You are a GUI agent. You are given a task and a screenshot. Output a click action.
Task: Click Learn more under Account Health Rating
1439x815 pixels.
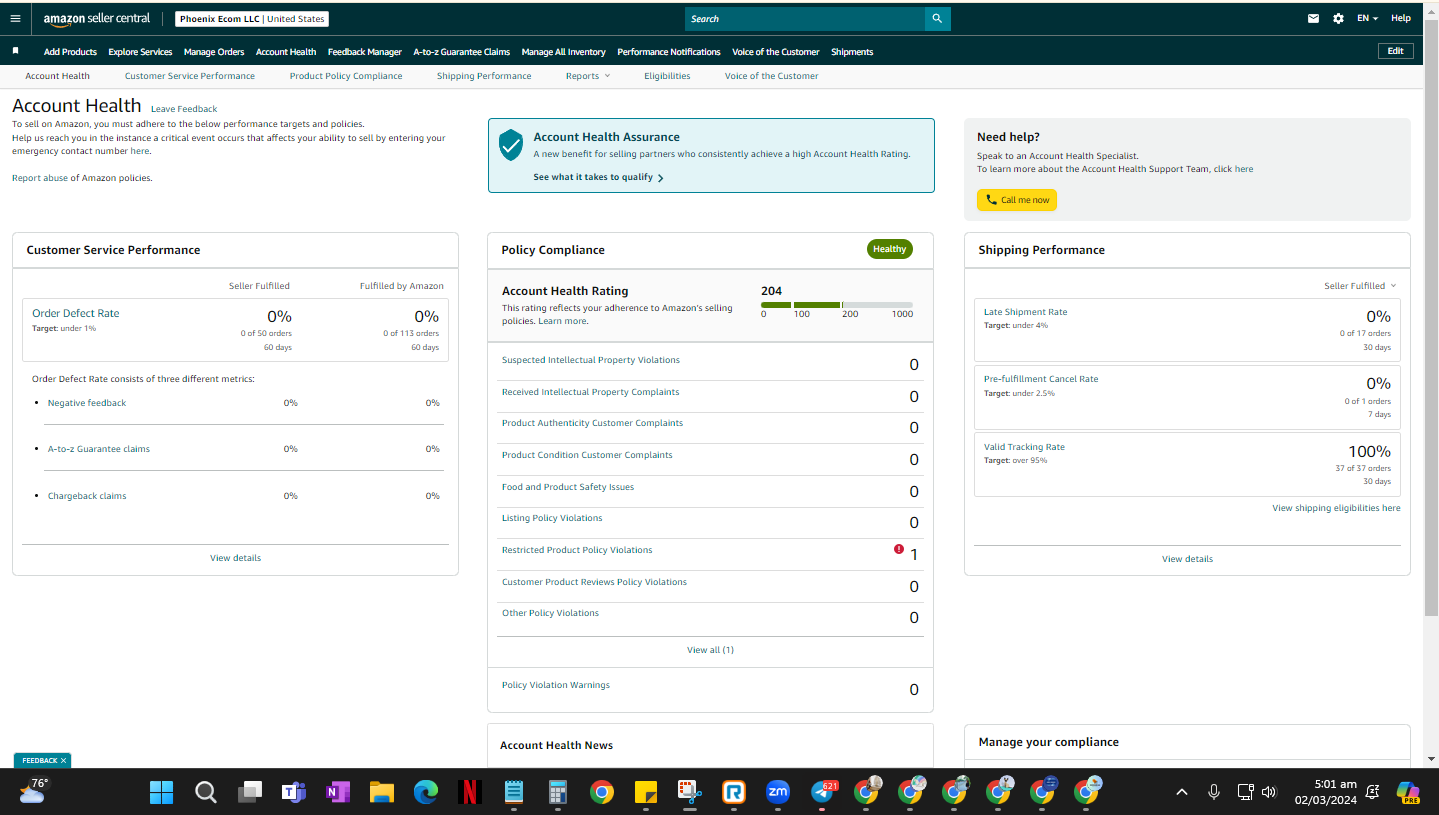tap(563, 321)
